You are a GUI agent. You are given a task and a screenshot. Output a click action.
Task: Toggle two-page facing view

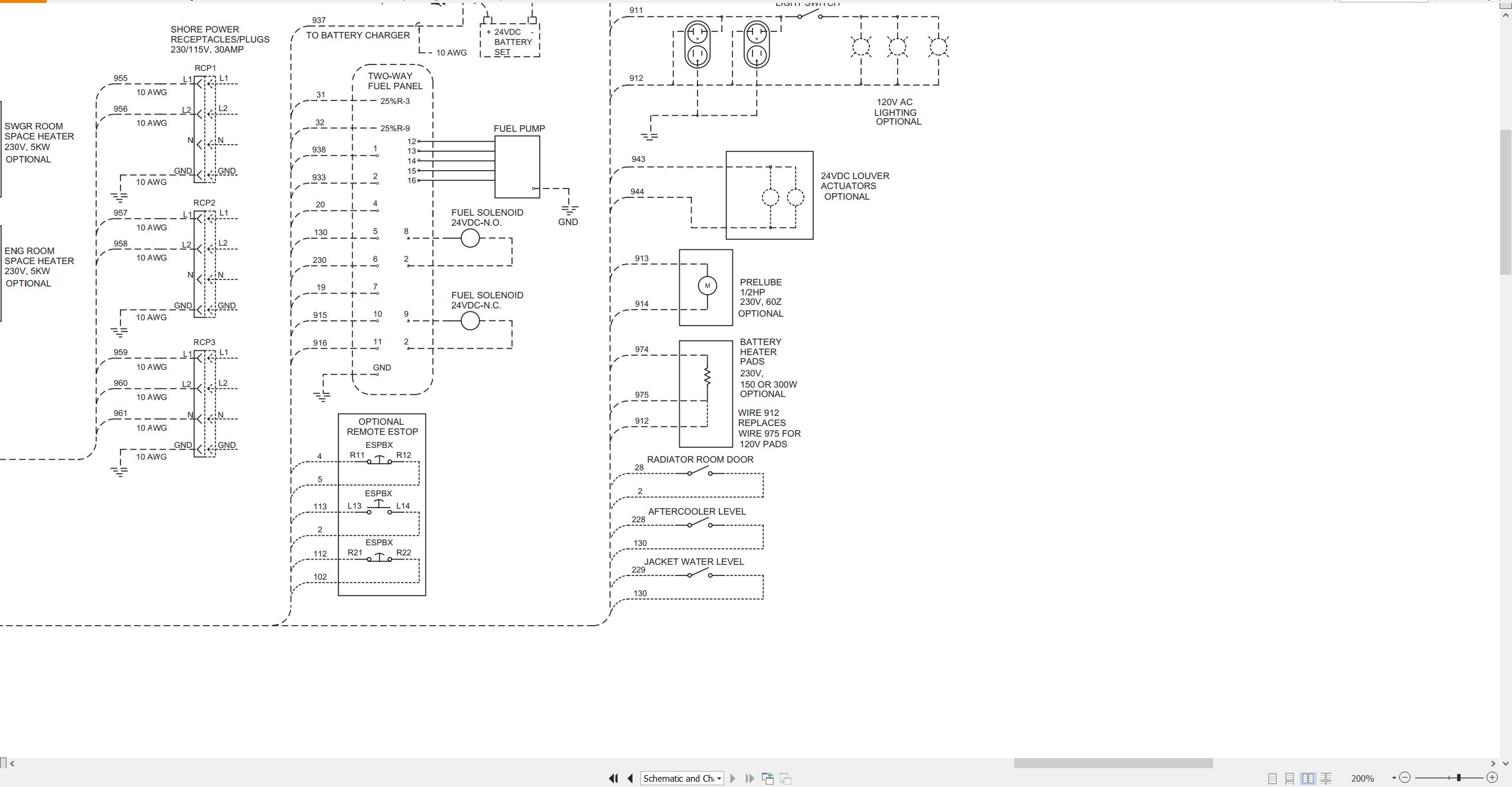1308,779
